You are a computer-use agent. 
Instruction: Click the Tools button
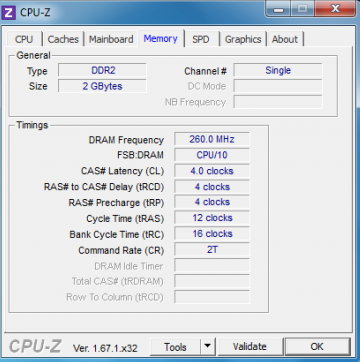pos(175,347)
